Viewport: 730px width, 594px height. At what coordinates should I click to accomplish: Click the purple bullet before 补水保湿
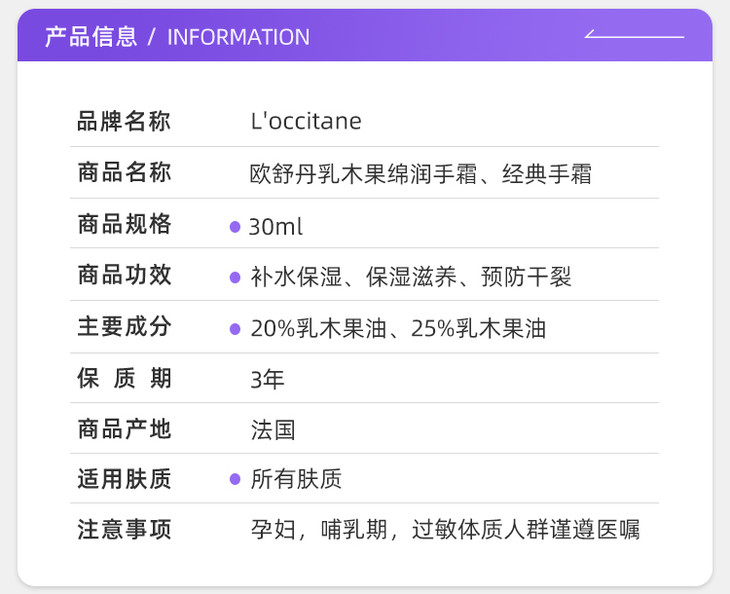[x=235, y=277]
